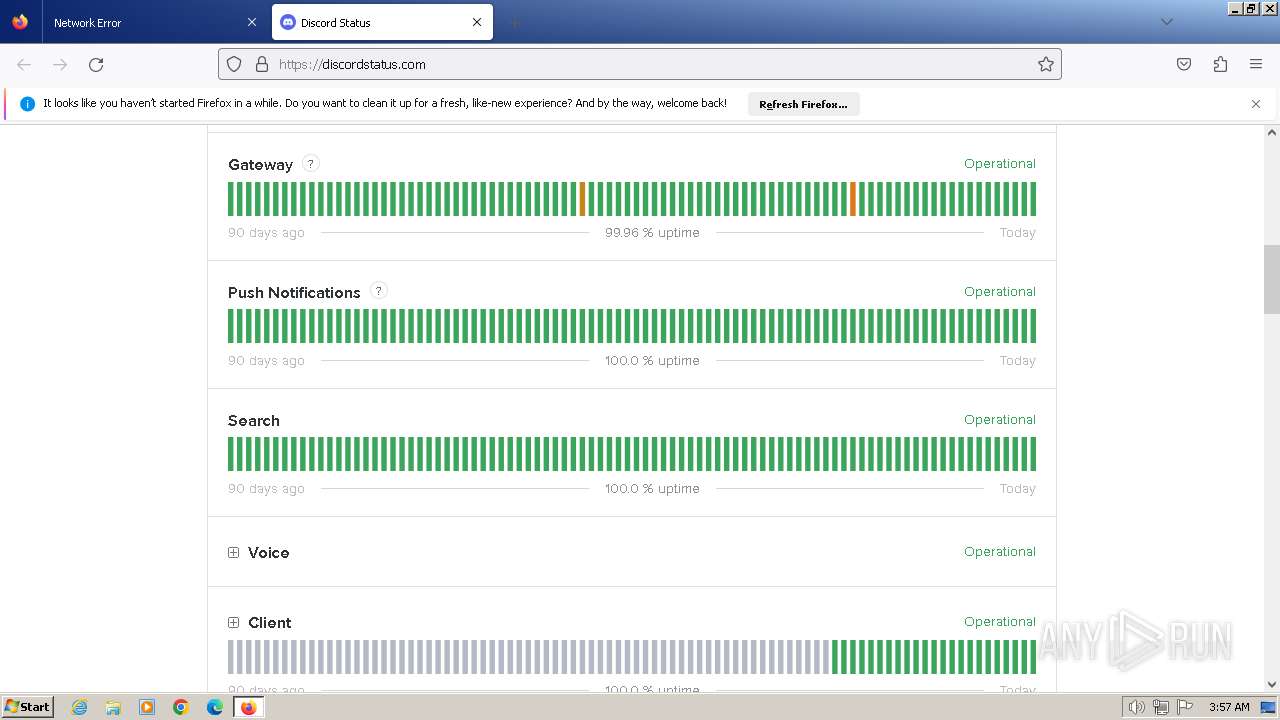The width and height of the screenshot is (1280, 720).
Task: Switch to the Network Error tab
Action: pos(144,22)
